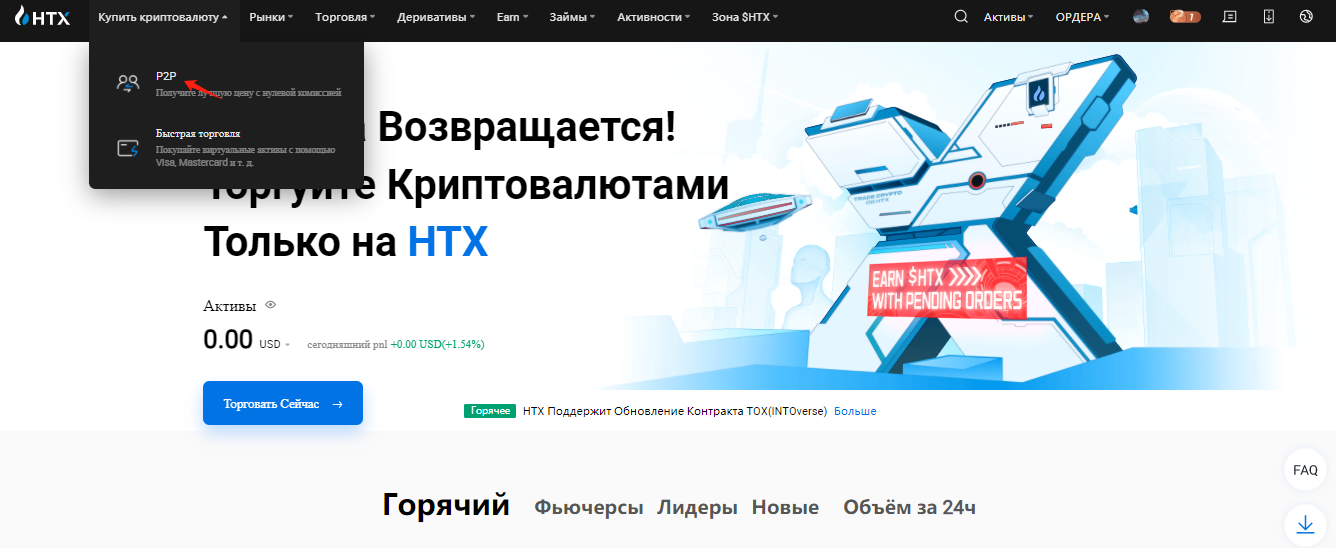Open the language globe icon
This screenshot has height=548, width=1336.
click(1305, 17)
